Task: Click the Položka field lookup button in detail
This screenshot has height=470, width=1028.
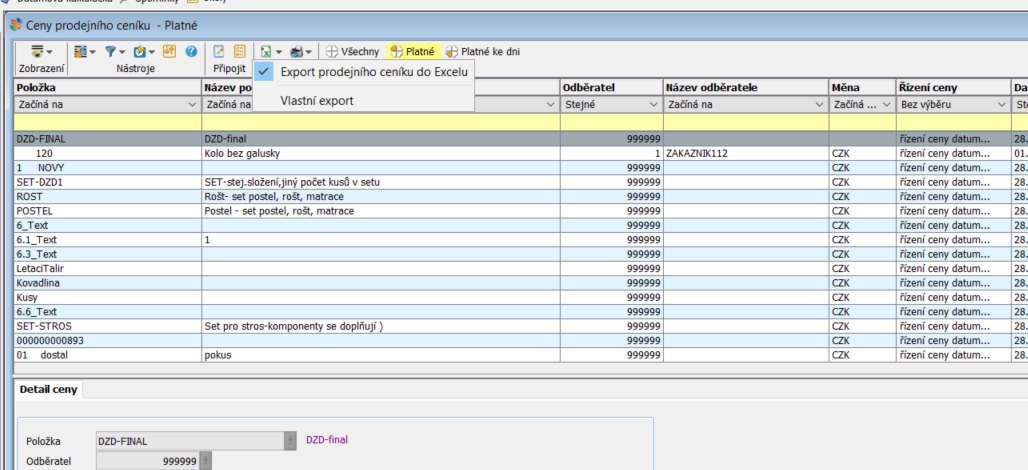Action: coord(290,440)
